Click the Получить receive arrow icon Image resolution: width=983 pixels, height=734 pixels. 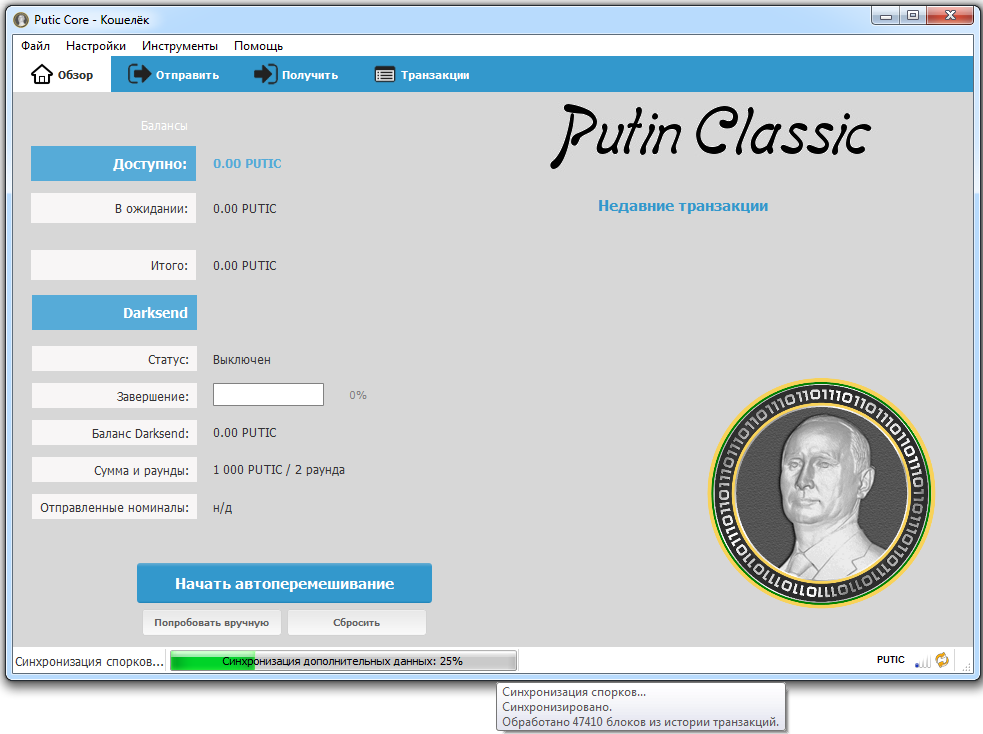265,75
